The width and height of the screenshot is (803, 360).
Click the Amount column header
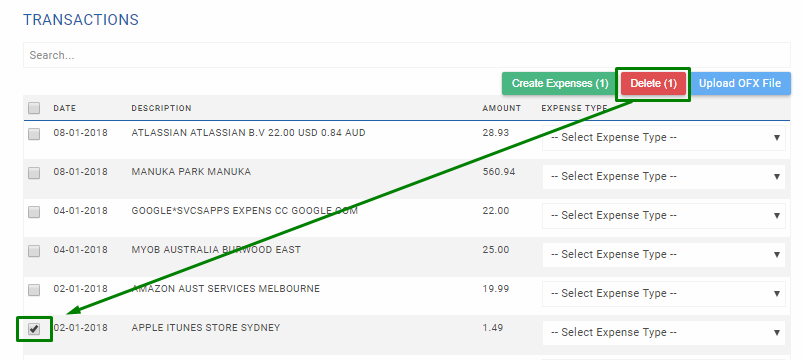[x=501, y=109]
